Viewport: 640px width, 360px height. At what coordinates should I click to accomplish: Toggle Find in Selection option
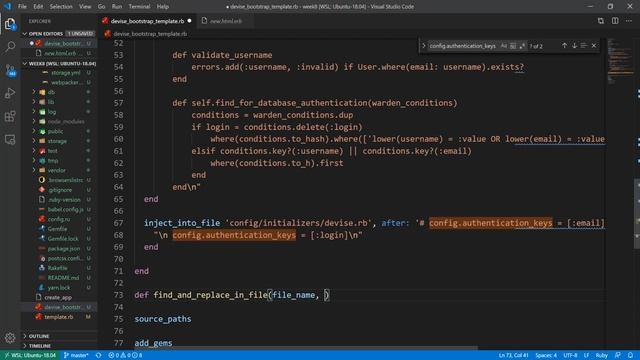pyautogui.click(x=584, y=46)
